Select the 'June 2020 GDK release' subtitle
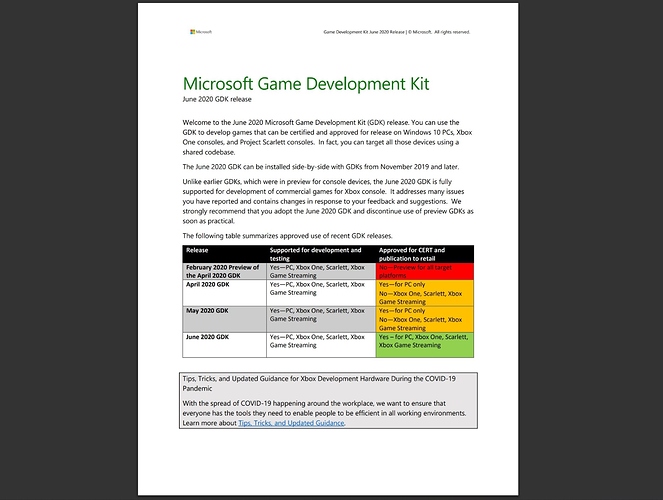The image size is (663, 500). pyautogui.click(x=217, y=99)
